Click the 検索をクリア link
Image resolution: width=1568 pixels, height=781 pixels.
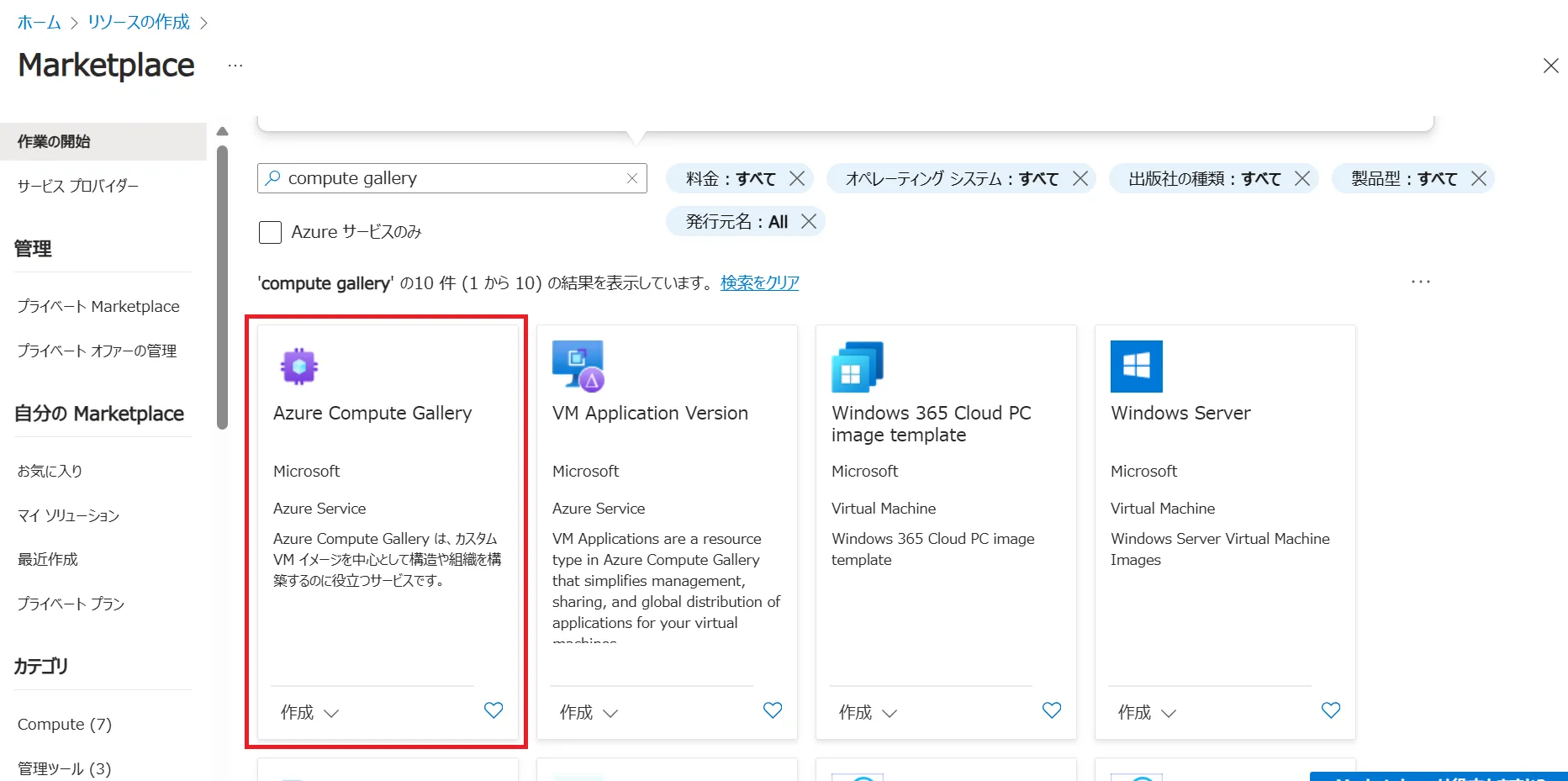760,282
